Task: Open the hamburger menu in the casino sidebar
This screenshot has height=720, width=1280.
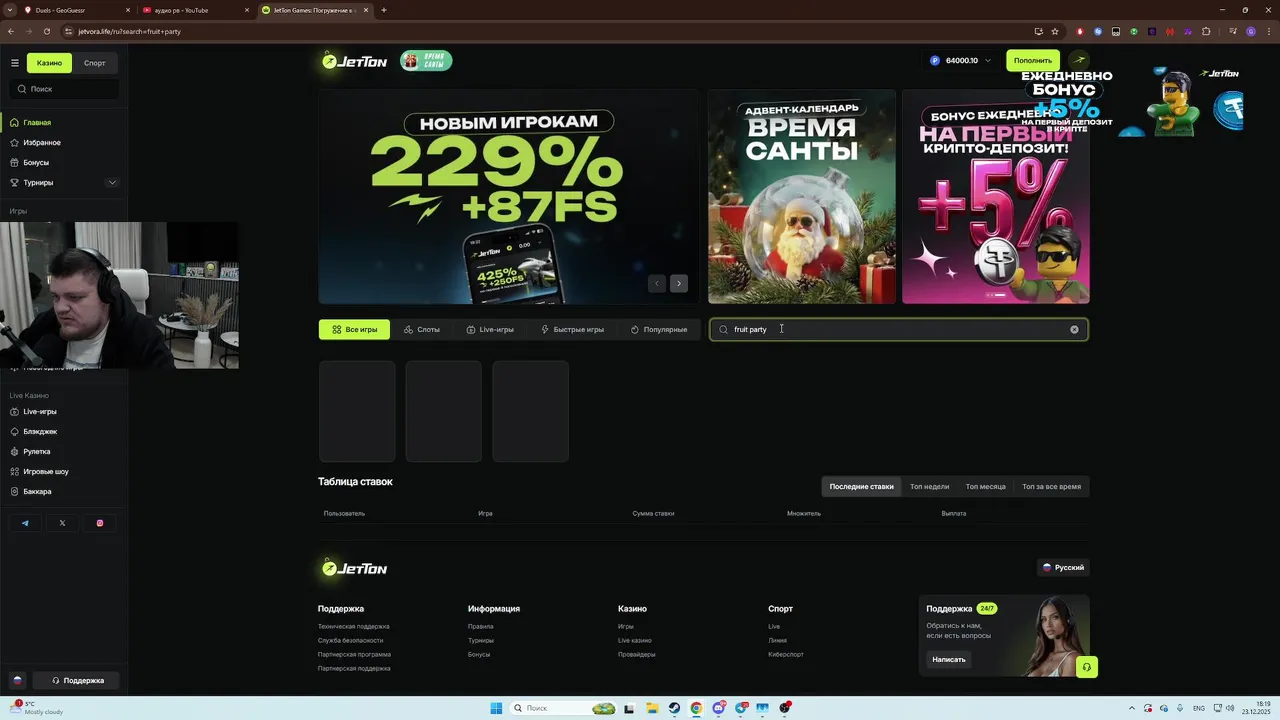Action: (15, 63)
